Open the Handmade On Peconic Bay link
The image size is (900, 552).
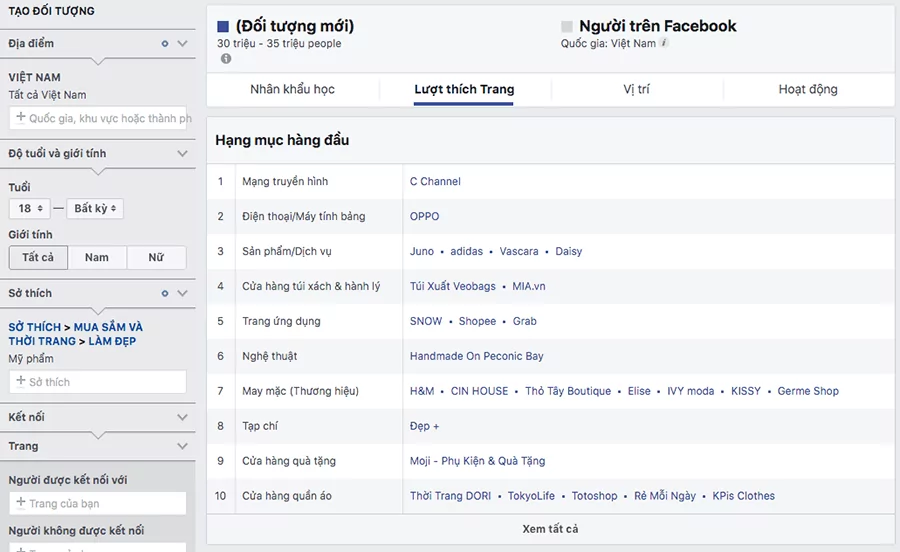click(476, 356)
